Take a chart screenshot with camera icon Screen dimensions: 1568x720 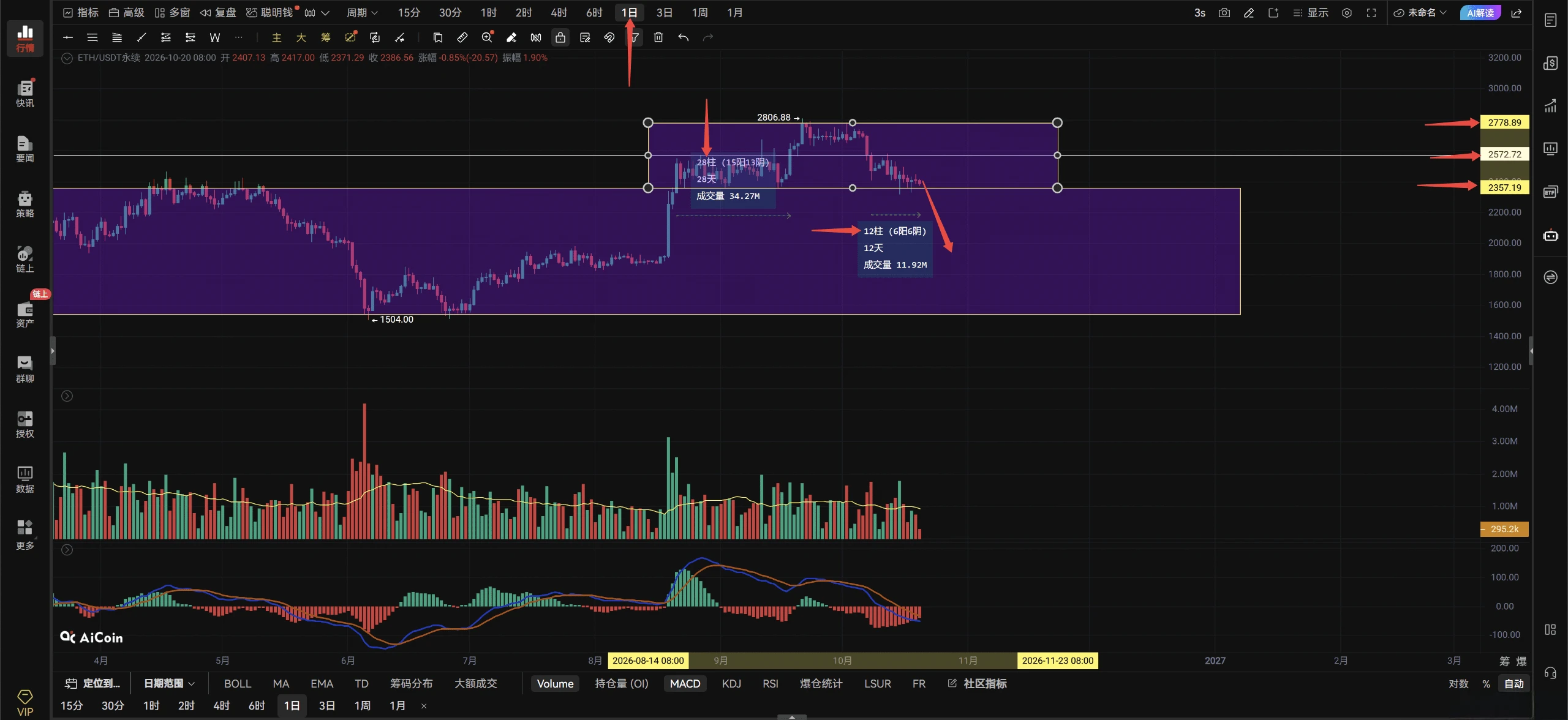[1224, 13]
